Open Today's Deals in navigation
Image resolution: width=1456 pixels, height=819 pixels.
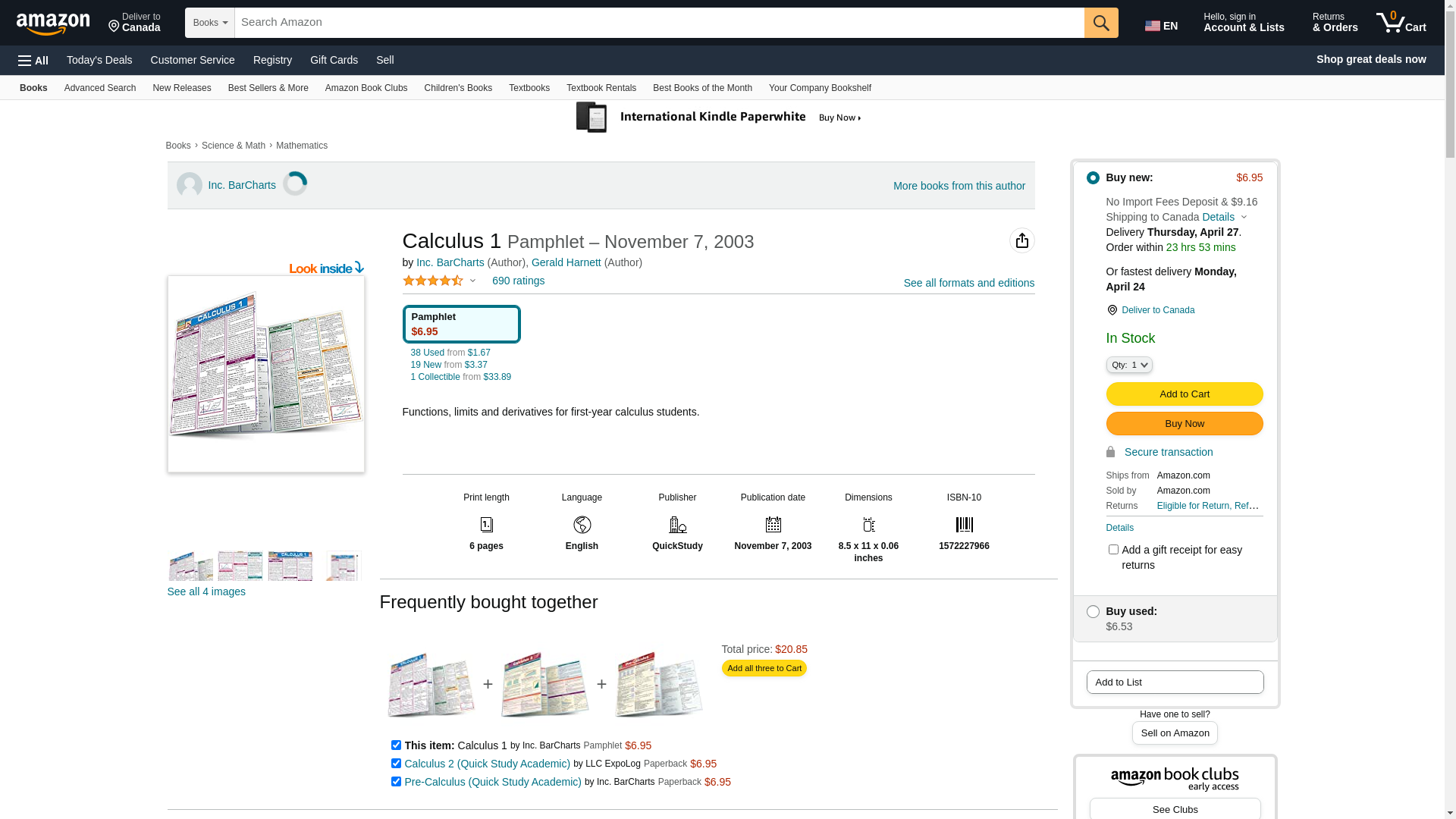[99, 60]
